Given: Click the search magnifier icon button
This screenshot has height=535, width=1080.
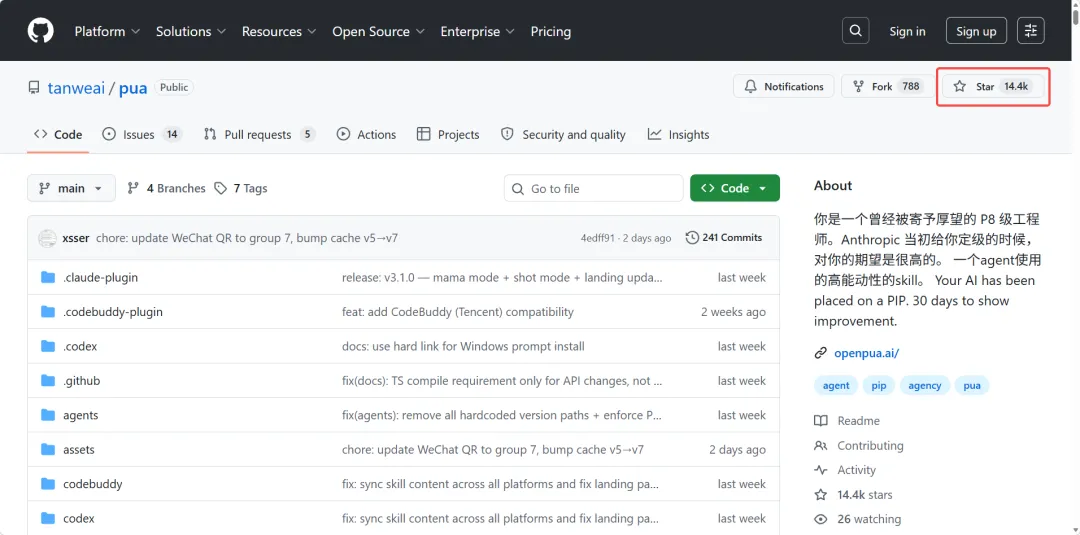Looking at the screenshot, I should [x=855, y=31].
